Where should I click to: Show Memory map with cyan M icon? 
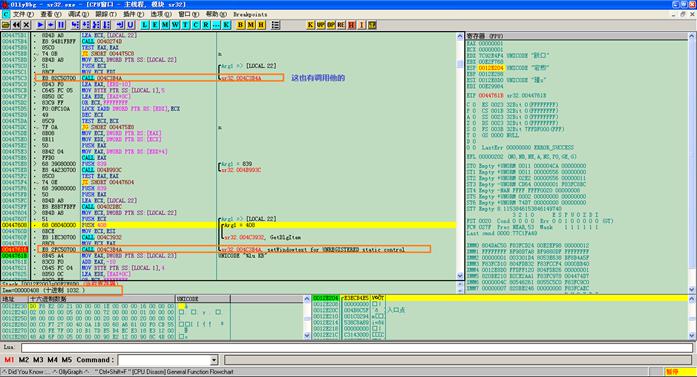point(165,25)
